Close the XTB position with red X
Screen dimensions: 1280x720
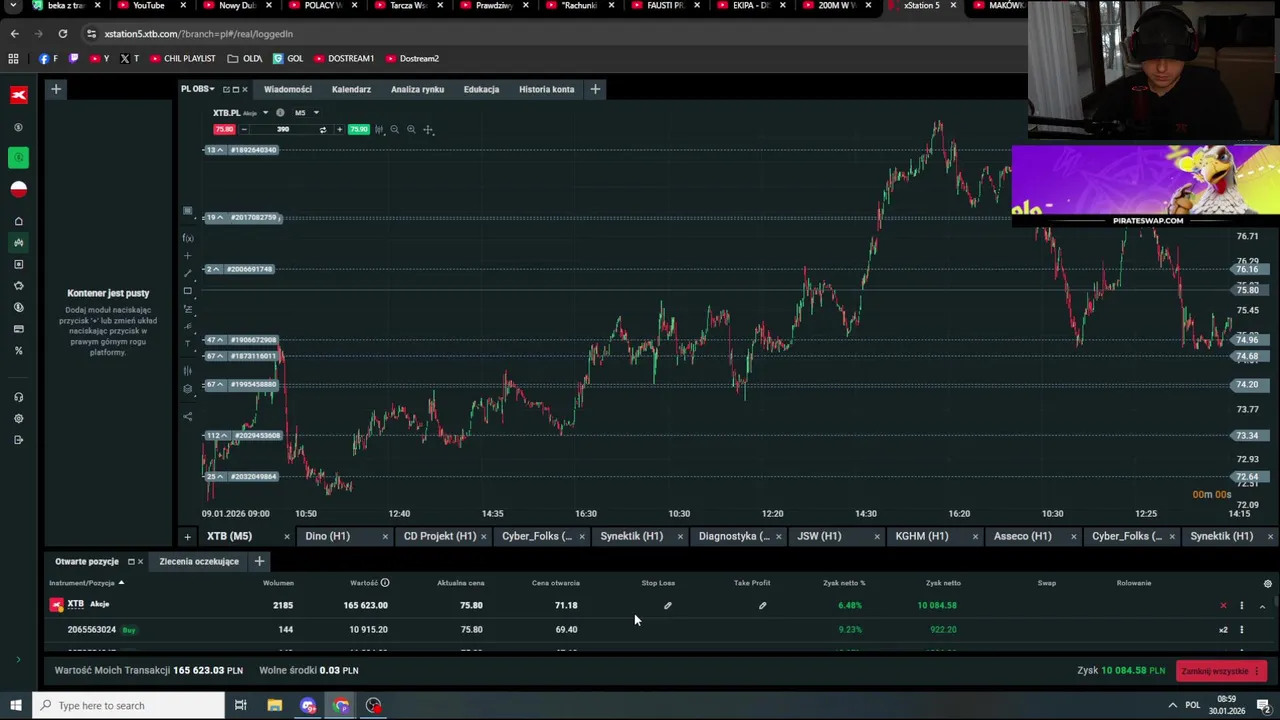pos(1223,605)
